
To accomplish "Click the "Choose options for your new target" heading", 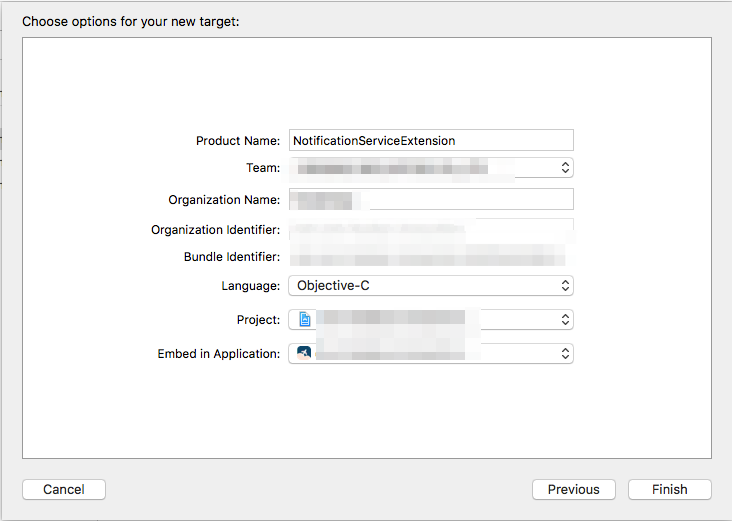I will 131,20.
